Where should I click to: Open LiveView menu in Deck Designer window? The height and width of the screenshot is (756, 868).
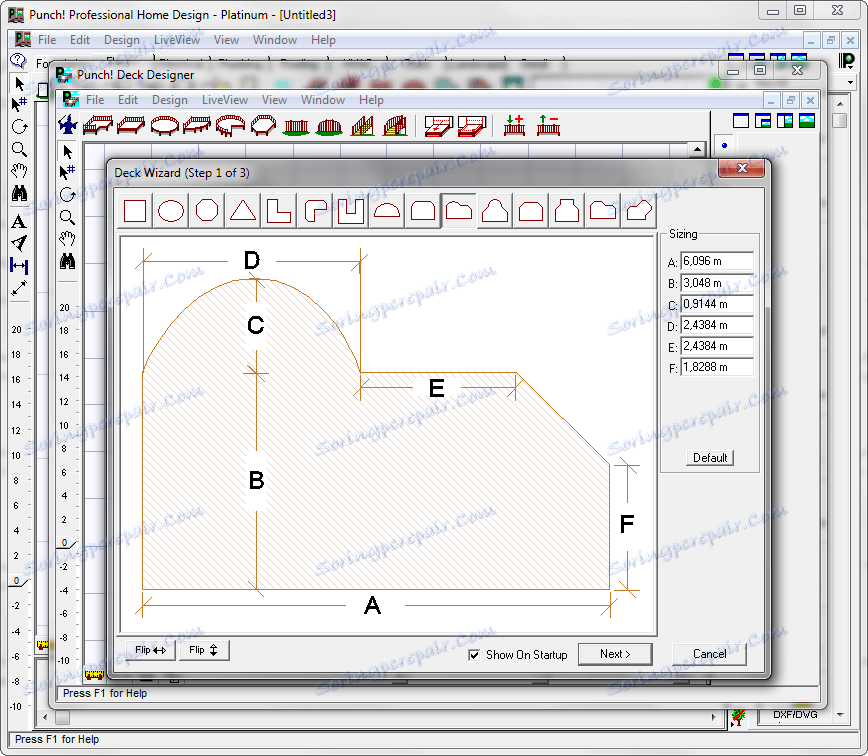(225, 100)
